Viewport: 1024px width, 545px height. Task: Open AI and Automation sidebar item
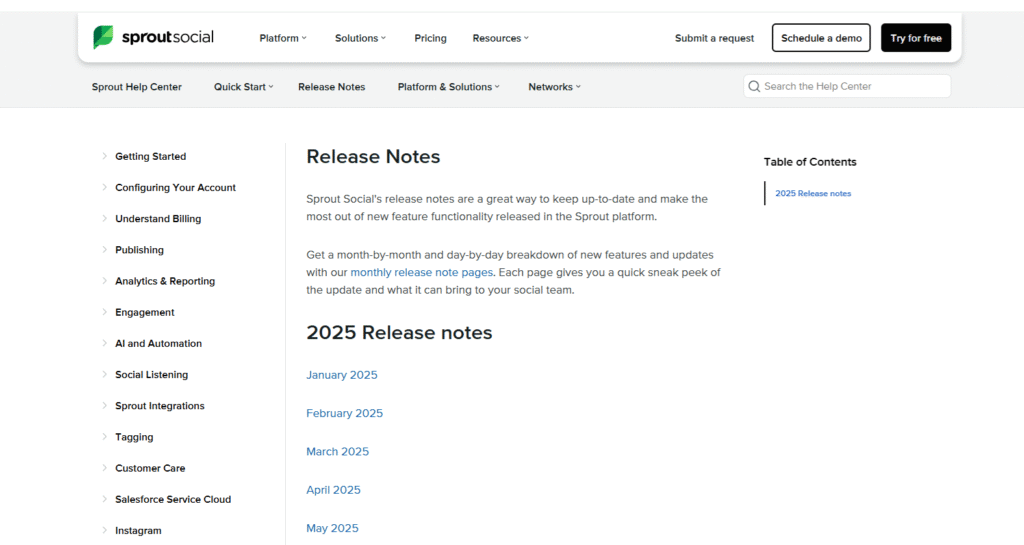coord(158,343)
